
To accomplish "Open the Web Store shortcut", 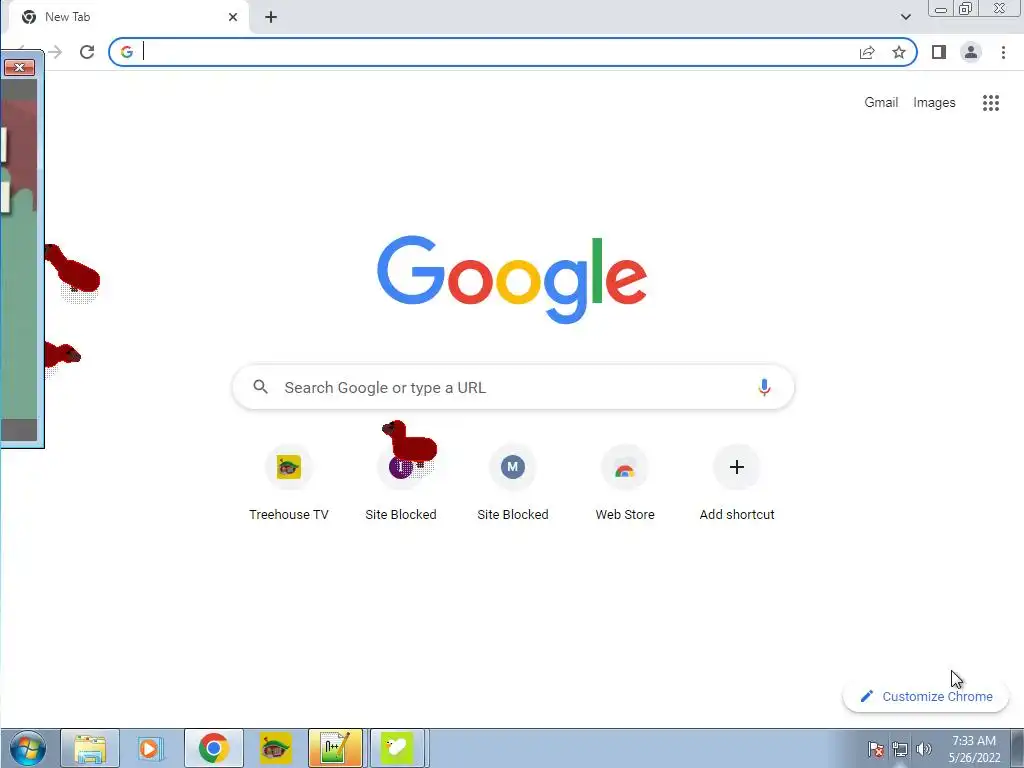I will tap(624, 483).
